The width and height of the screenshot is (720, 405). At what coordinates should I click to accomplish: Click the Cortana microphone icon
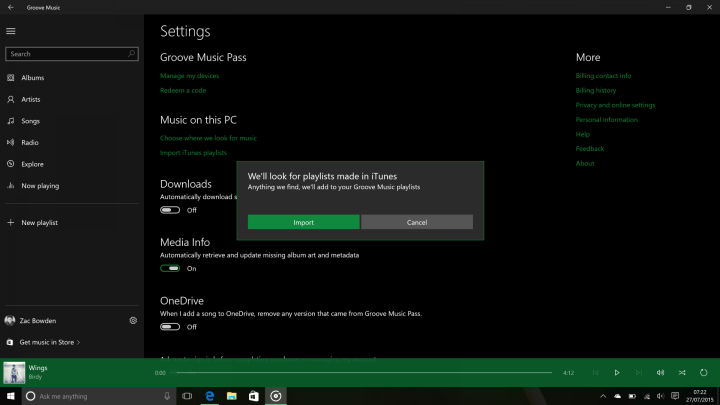pyautogui.click(x=167, y=396)
